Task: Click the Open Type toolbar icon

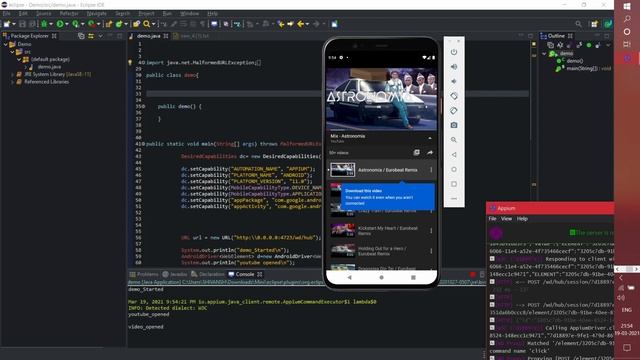Action: pyautogui.click(x=136, y=24)
